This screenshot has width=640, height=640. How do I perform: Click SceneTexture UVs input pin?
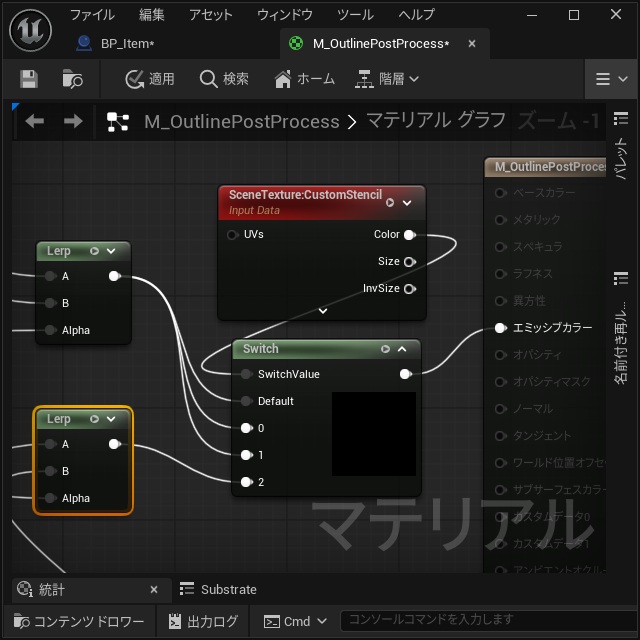coord(233,235)
